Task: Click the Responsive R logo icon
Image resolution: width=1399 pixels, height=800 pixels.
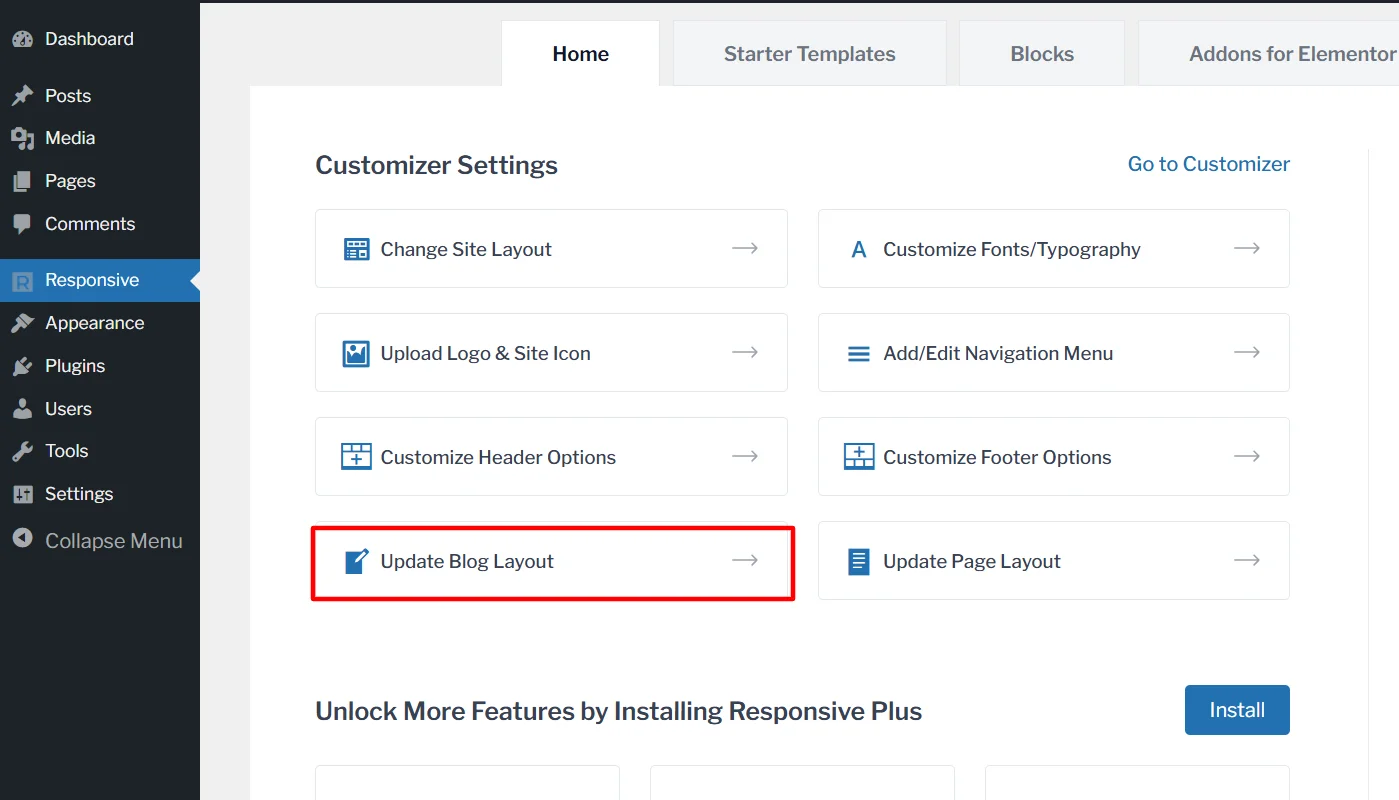Action: (22, 281)
